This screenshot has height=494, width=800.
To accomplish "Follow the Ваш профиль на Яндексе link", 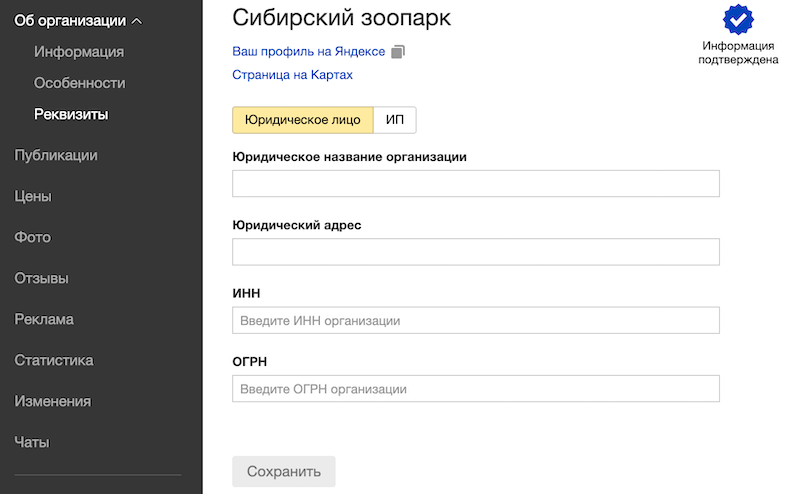I will (308, 52).
